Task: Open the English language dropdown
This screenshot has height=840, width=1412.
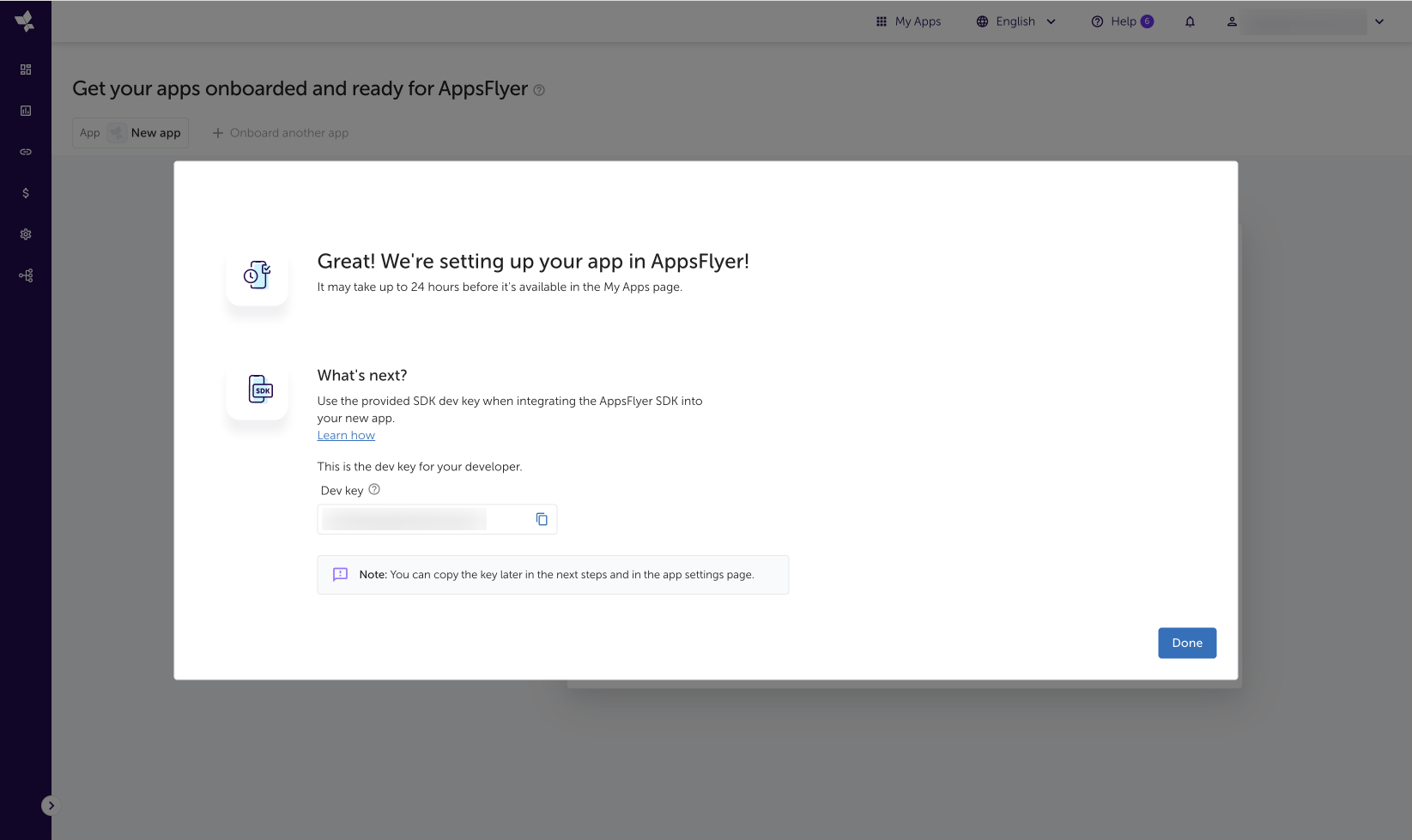Action: pos(1016,21)
